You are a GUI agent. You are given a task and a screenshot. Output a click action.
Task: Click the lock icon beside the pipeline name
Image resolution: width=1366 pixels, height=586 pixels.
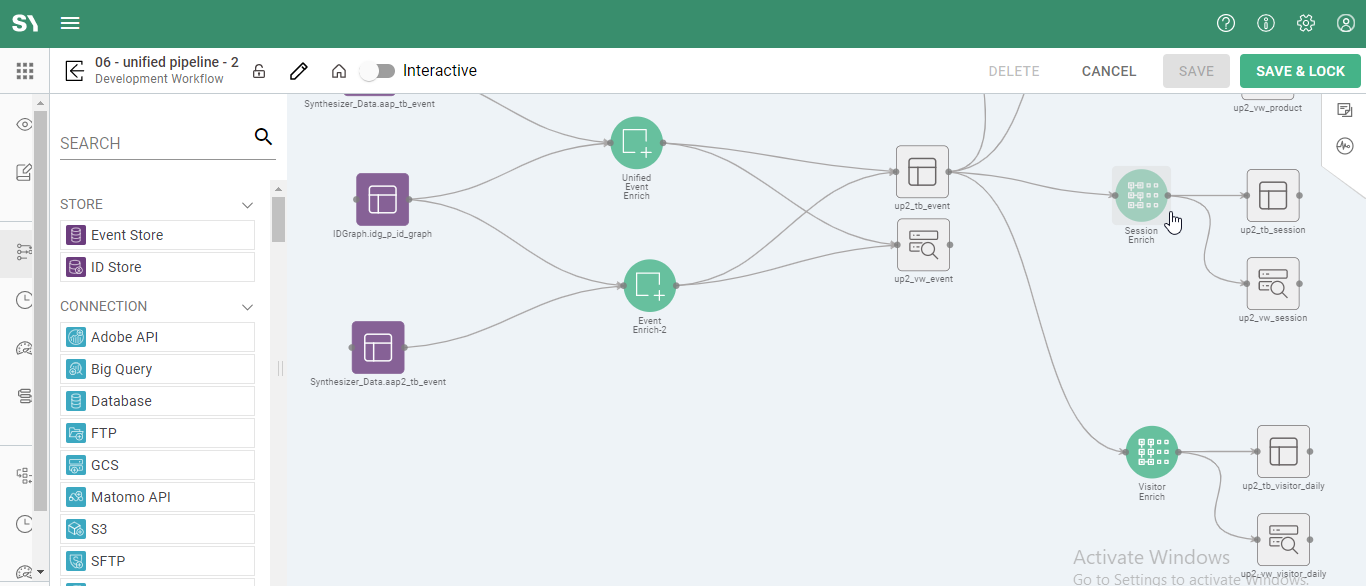[258, 71]
